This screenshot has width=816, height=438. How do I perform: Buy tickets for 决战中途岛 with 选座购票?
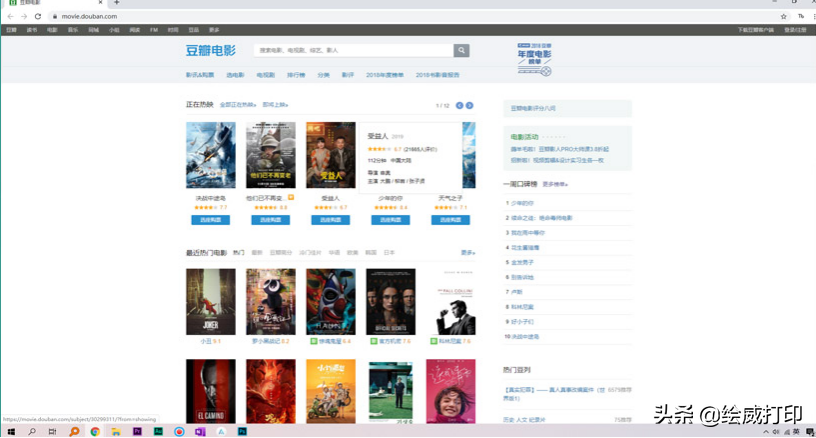pos(211,220)
